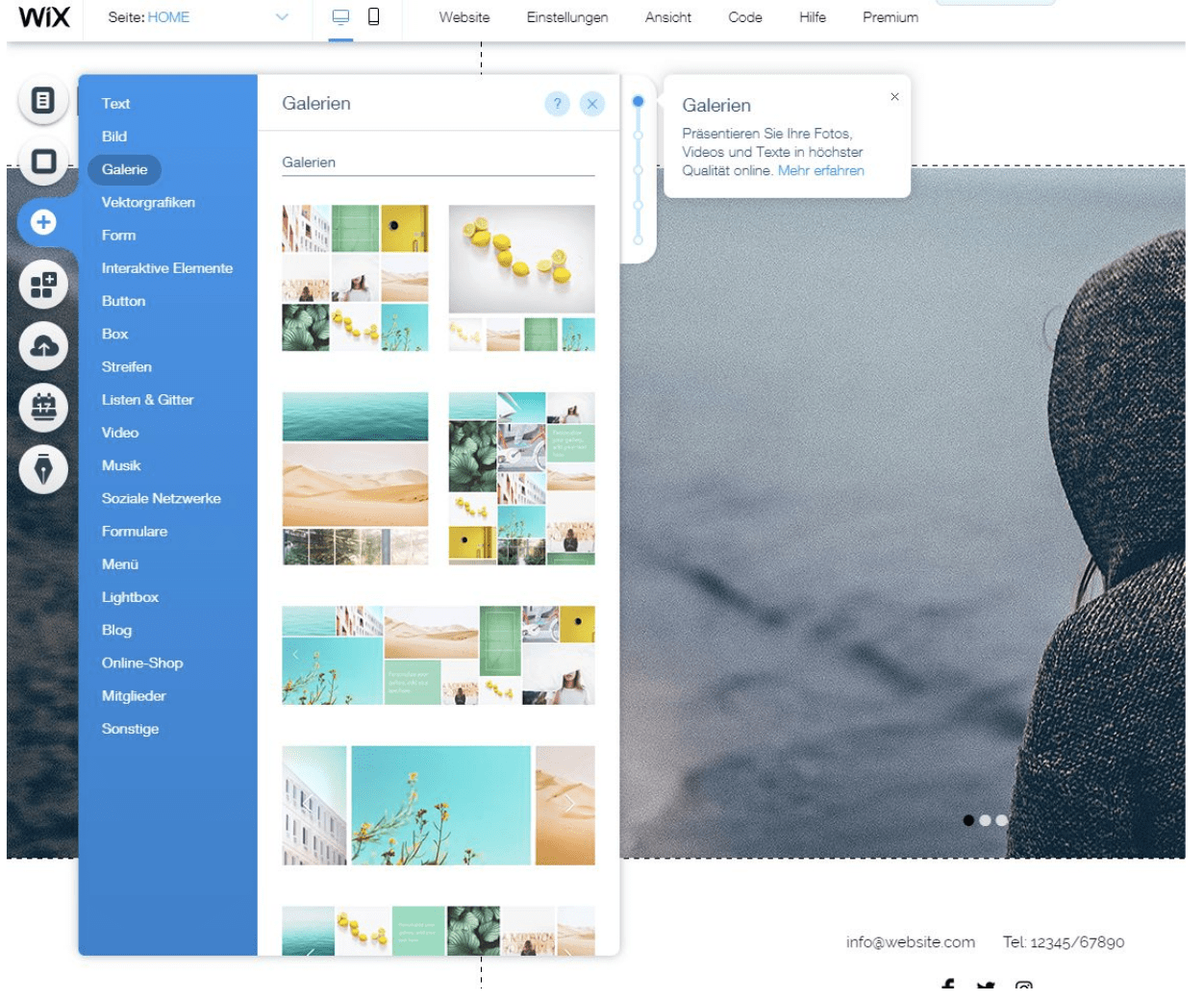This screenshot has height=1000, width=1204.
Task: Choose the yellow flowers slider gallery thumbnail
Action: pos(439,805)
